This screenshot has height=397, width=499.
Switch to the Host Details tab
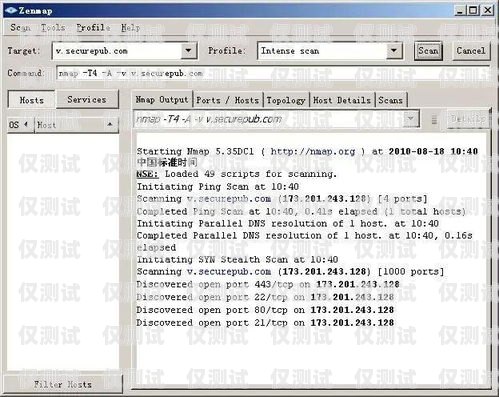click(342, 100)
